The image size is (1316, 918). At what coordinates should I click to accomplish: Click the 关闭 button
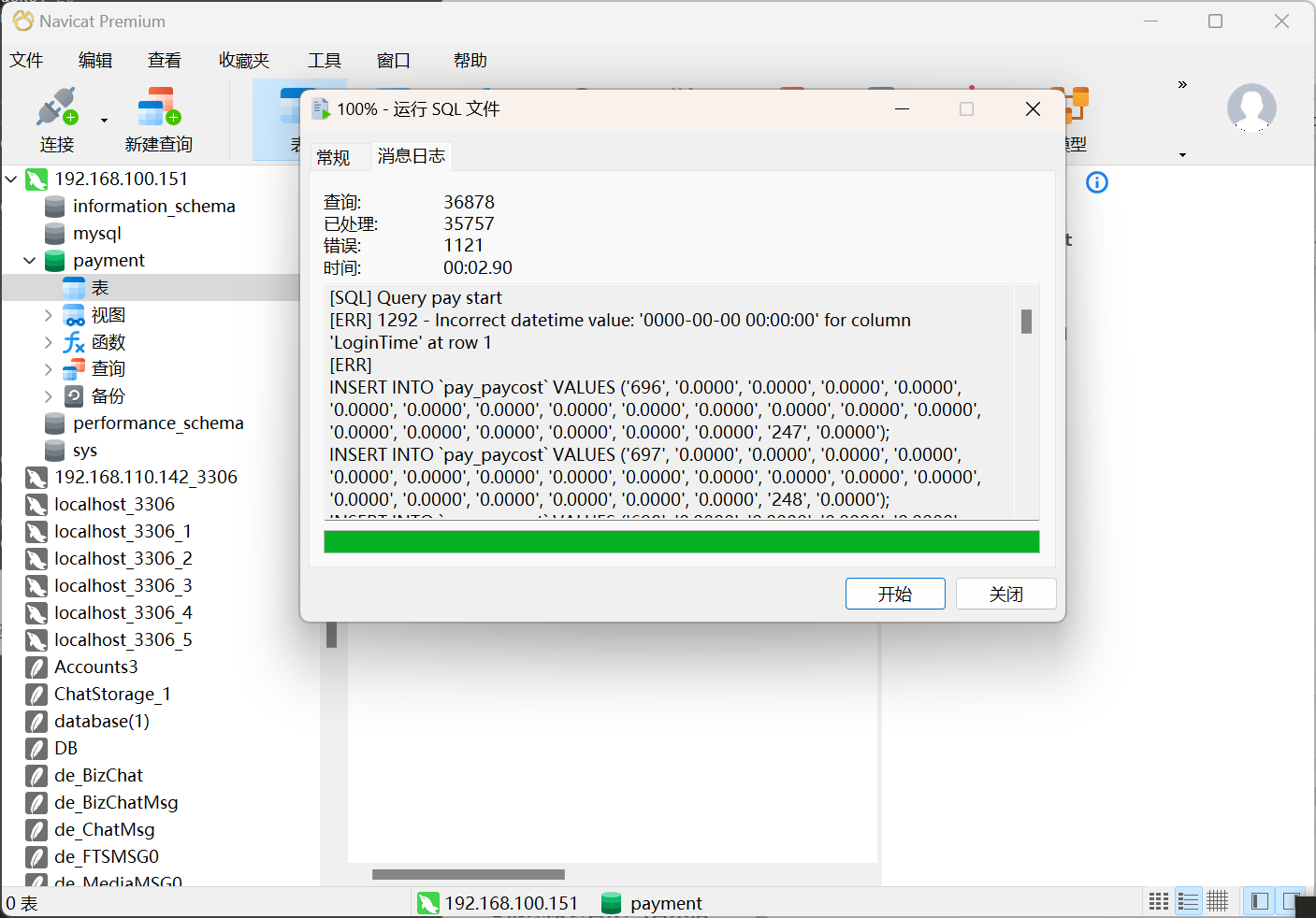[1006, 594]
